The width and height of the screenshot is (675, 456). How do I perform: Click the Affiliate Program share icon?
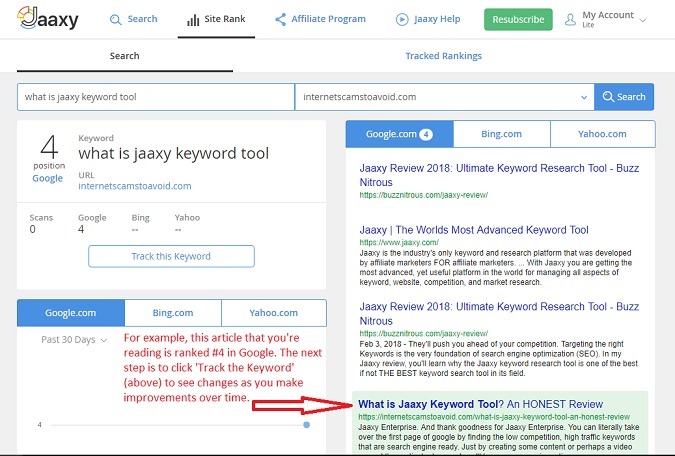tap(281, 19)
